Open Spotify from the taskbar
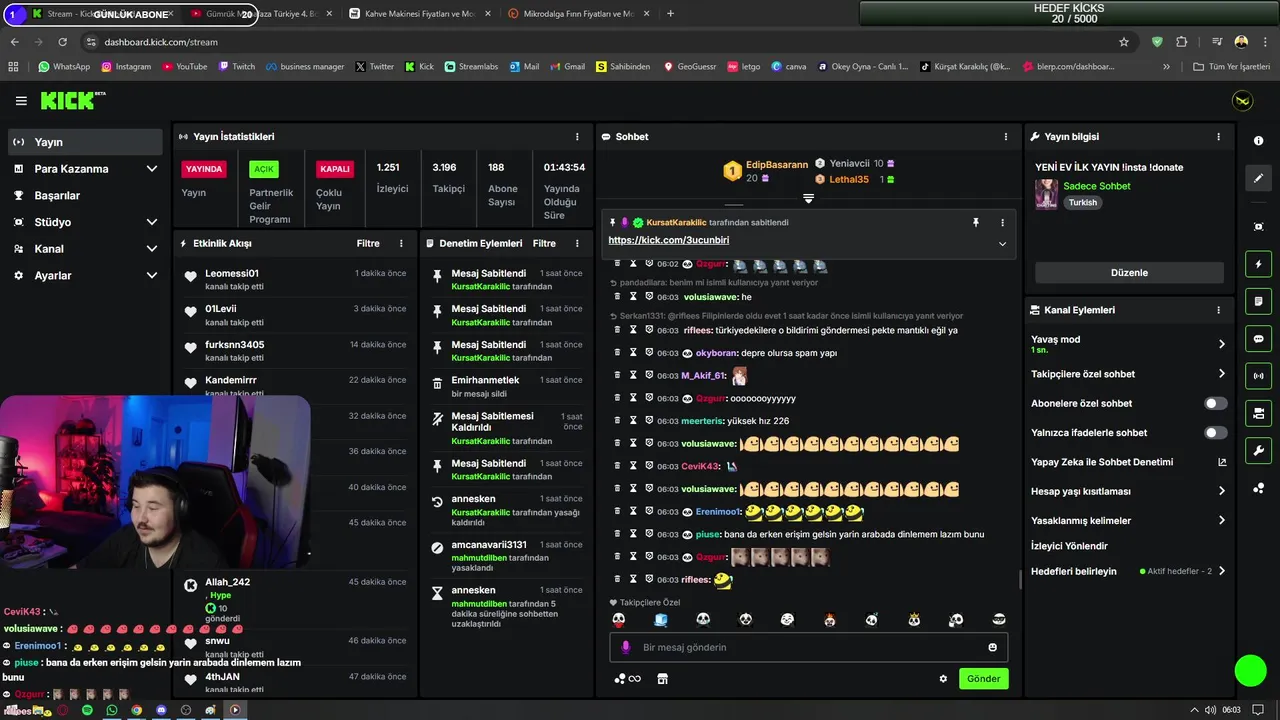The height and width of the screenshot is (720, 1280). click(x=87, y=710)
